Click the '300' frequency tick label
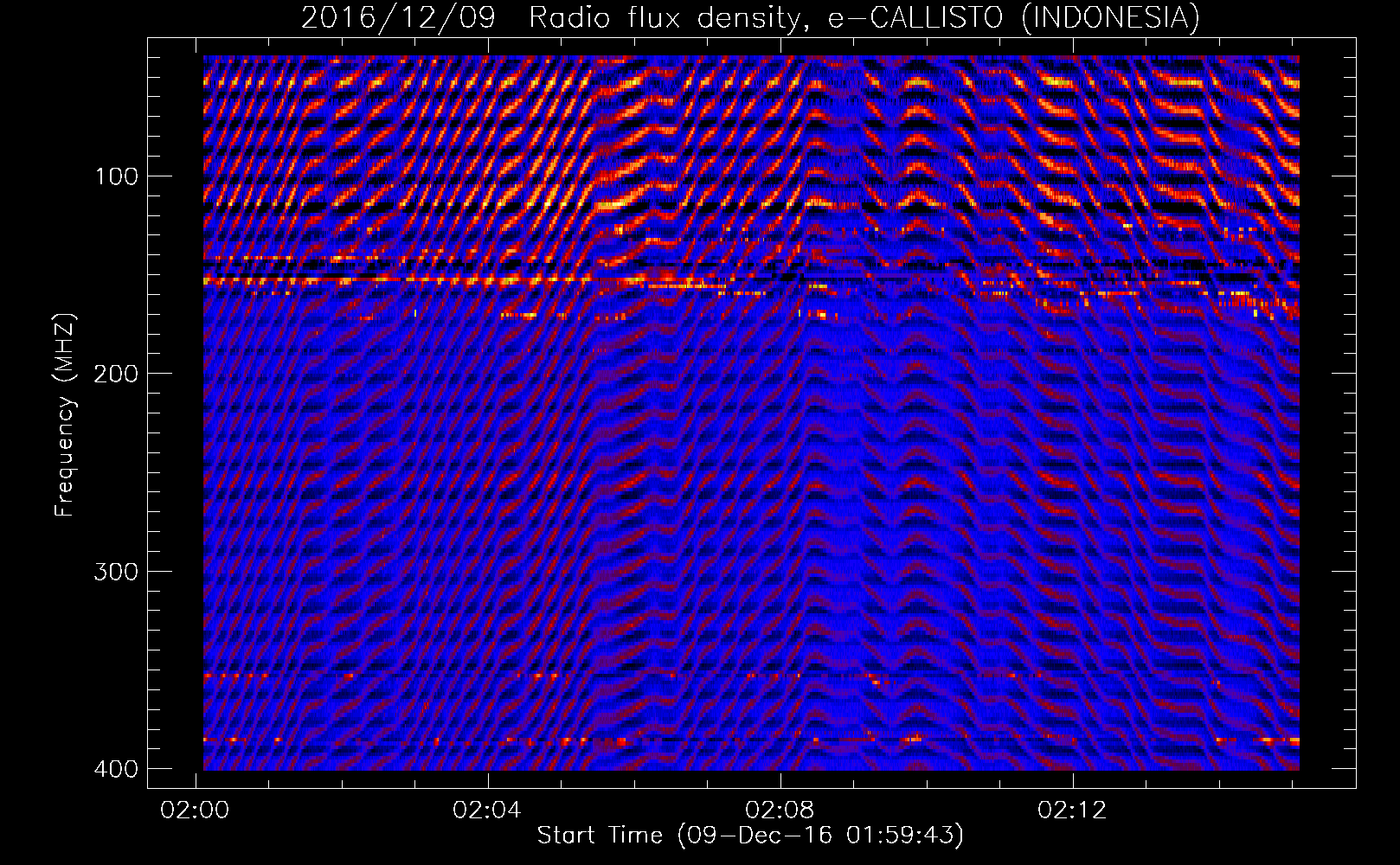The height and width of the screenshot is (865, 1400). pyautogui.click(x=116, y=572)
